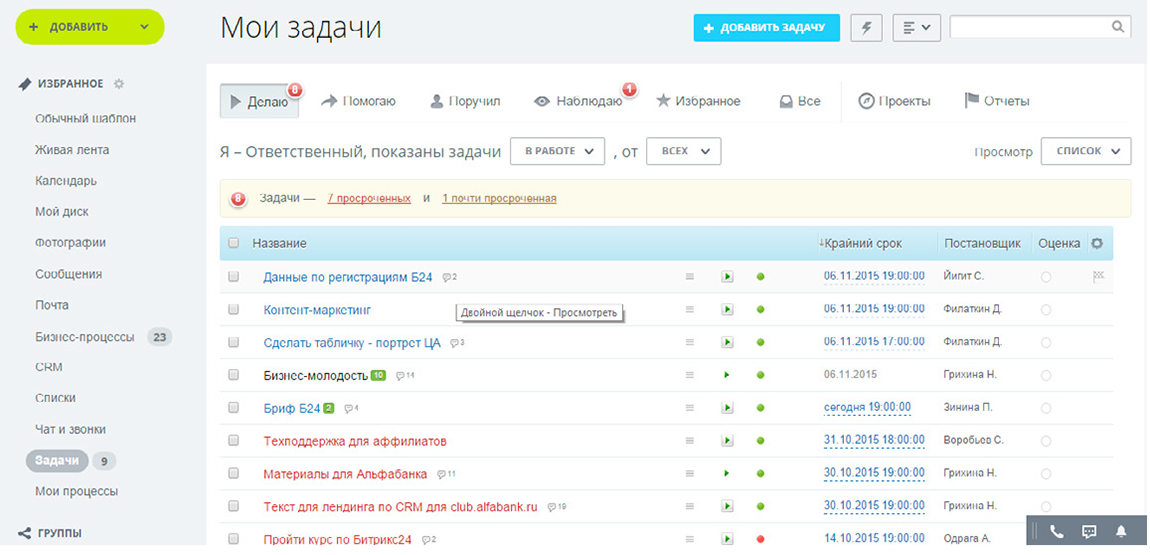The image size is (1150, 555).
Task: Check the box for Контент-маркетинг
Action: (233, 310)
